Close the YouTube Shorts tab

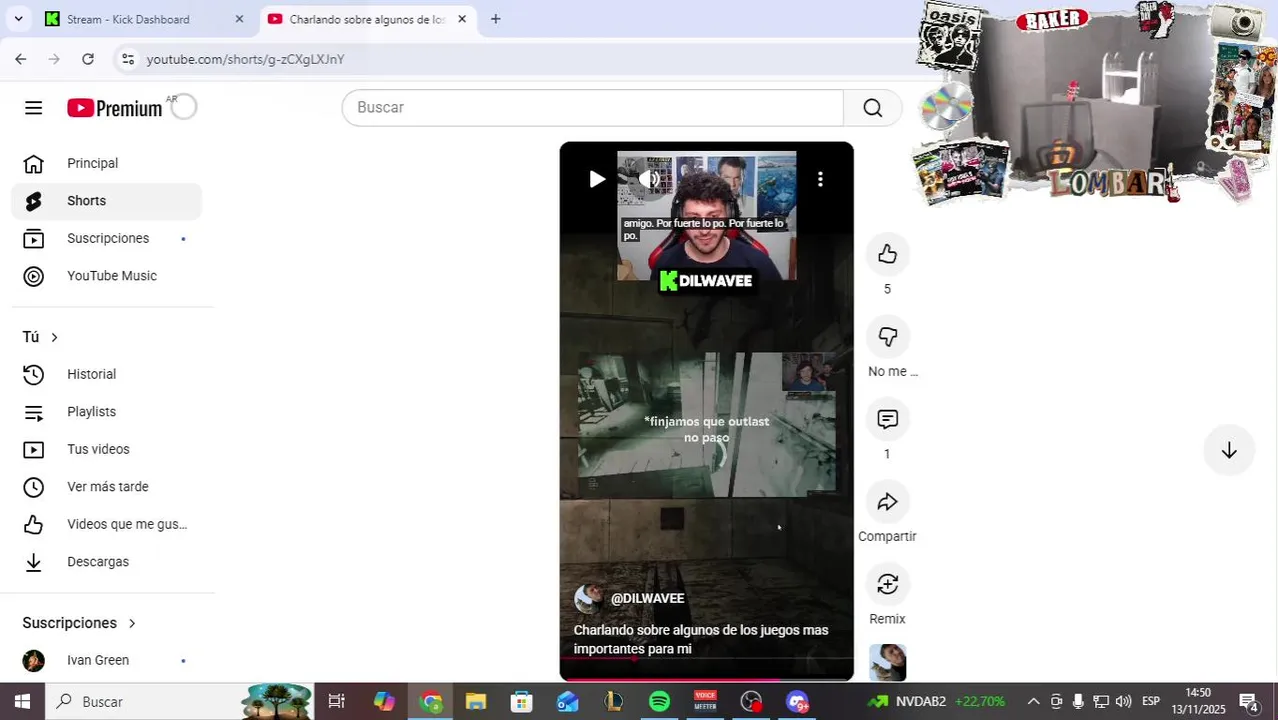pos(462,19)
